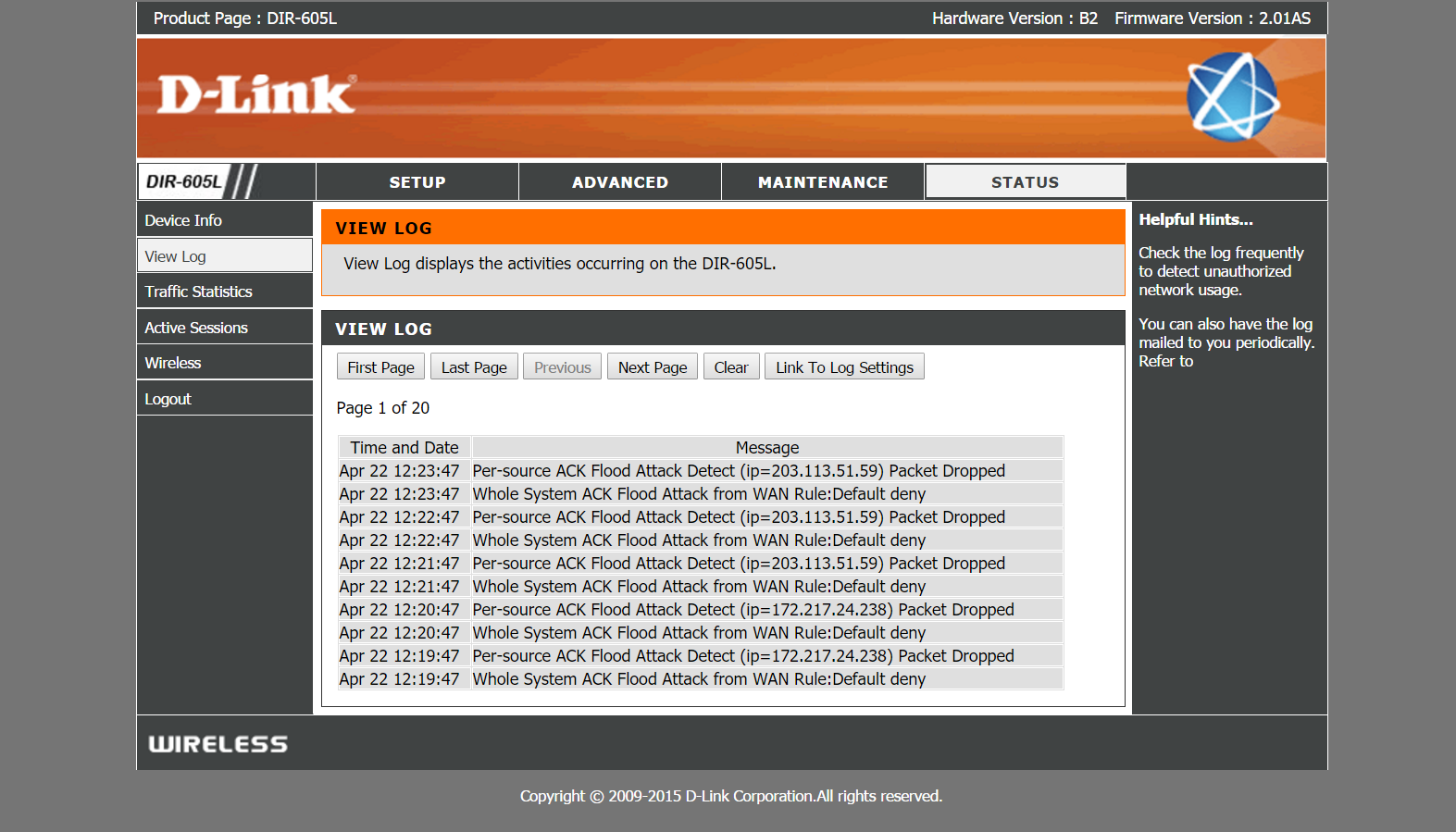Open Traffic Statistics page
This screenshot has width=1456, height=832.
click(x=225, y=292)
